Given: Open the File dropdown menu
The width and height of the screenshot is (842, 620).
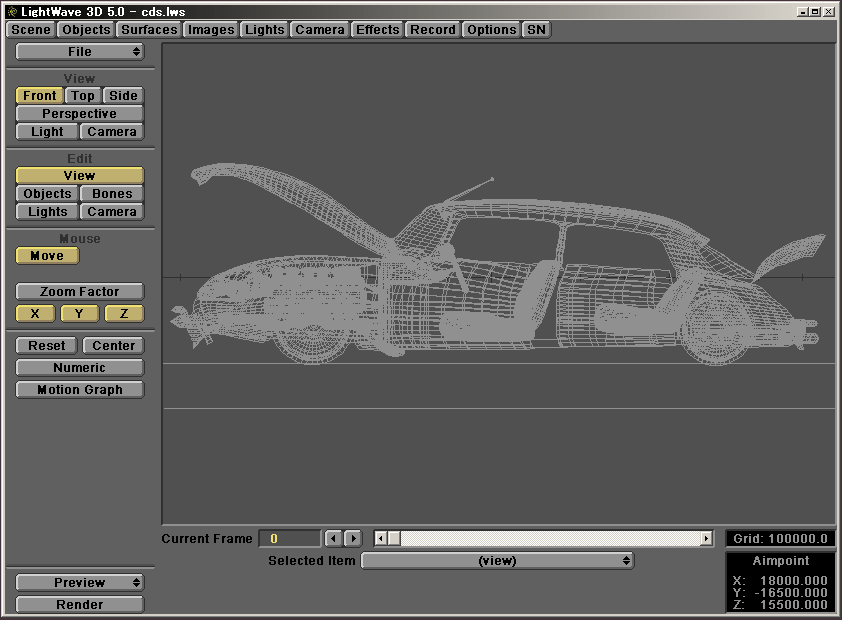Looking at the screenshot, I should pos(79,52).
